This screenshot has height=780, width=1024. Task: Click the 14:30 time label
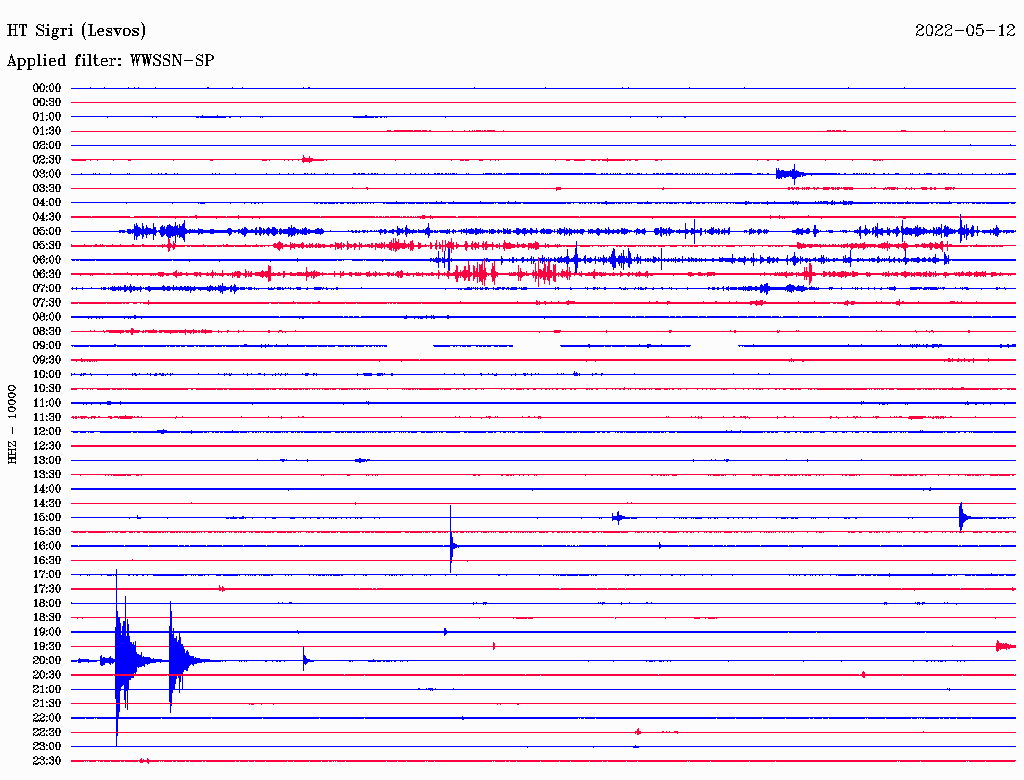(47, 503)
